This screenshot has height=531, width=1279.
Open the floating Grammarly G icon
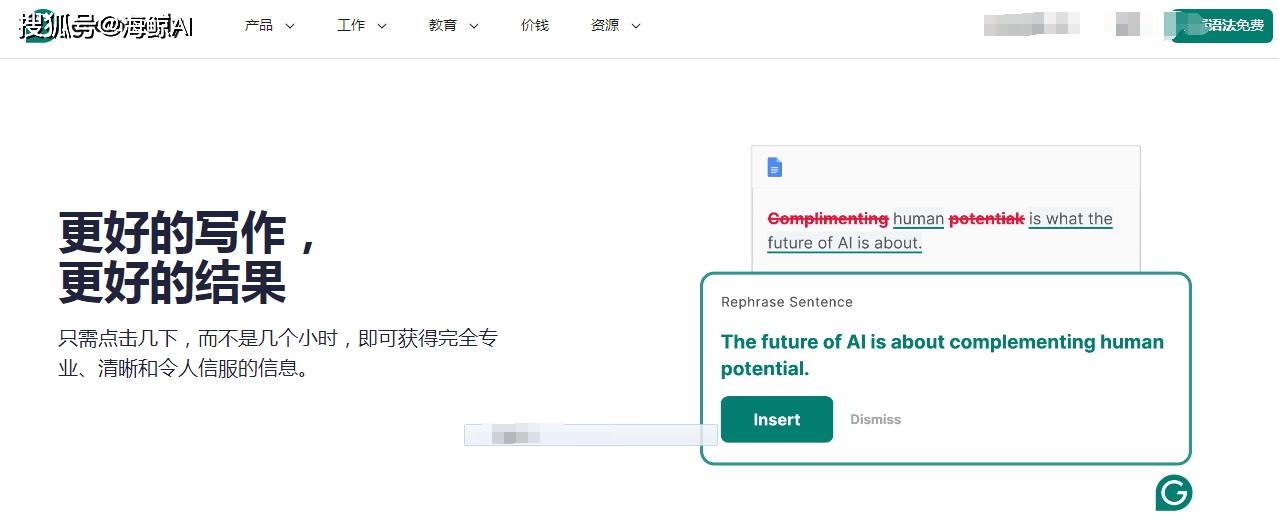point(1174,493)
